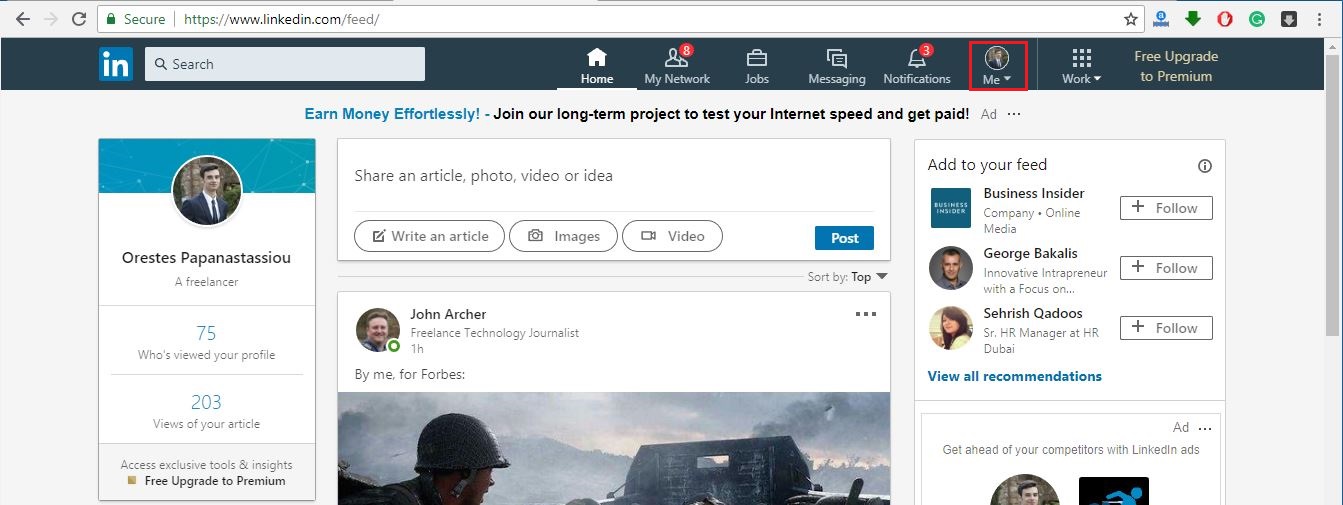Click Business Insider logo
Viewport: 1343px width, 505px height.
tap(950, 208)
